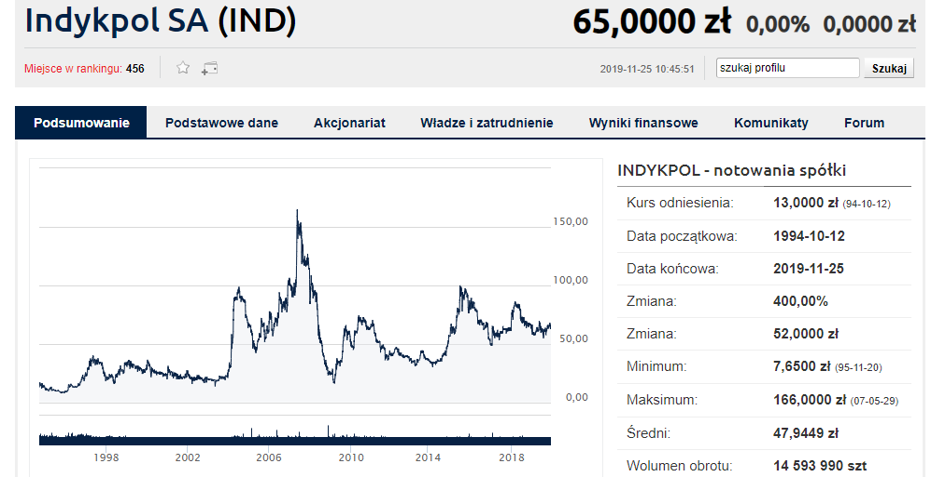The width and height of the screenshot is (945, 477).
Task: Click the 50,00 price axis label
Action: (x=573, y=339)
